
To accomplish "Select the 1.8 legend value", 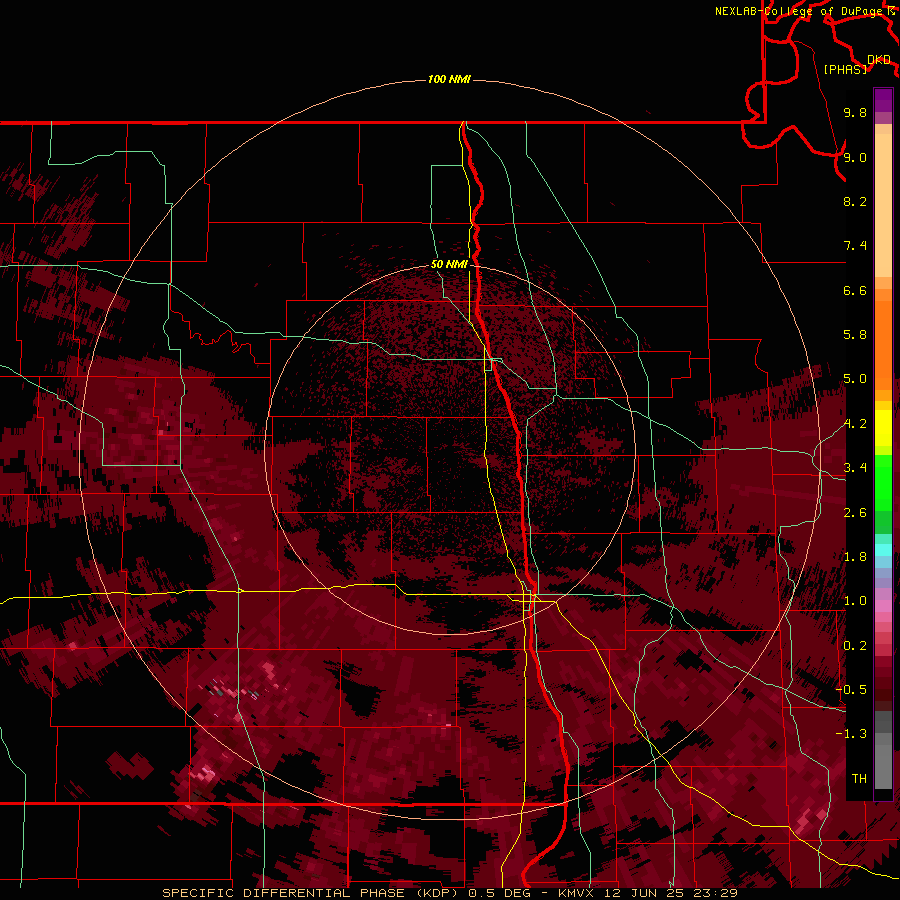I will (855, 557).
